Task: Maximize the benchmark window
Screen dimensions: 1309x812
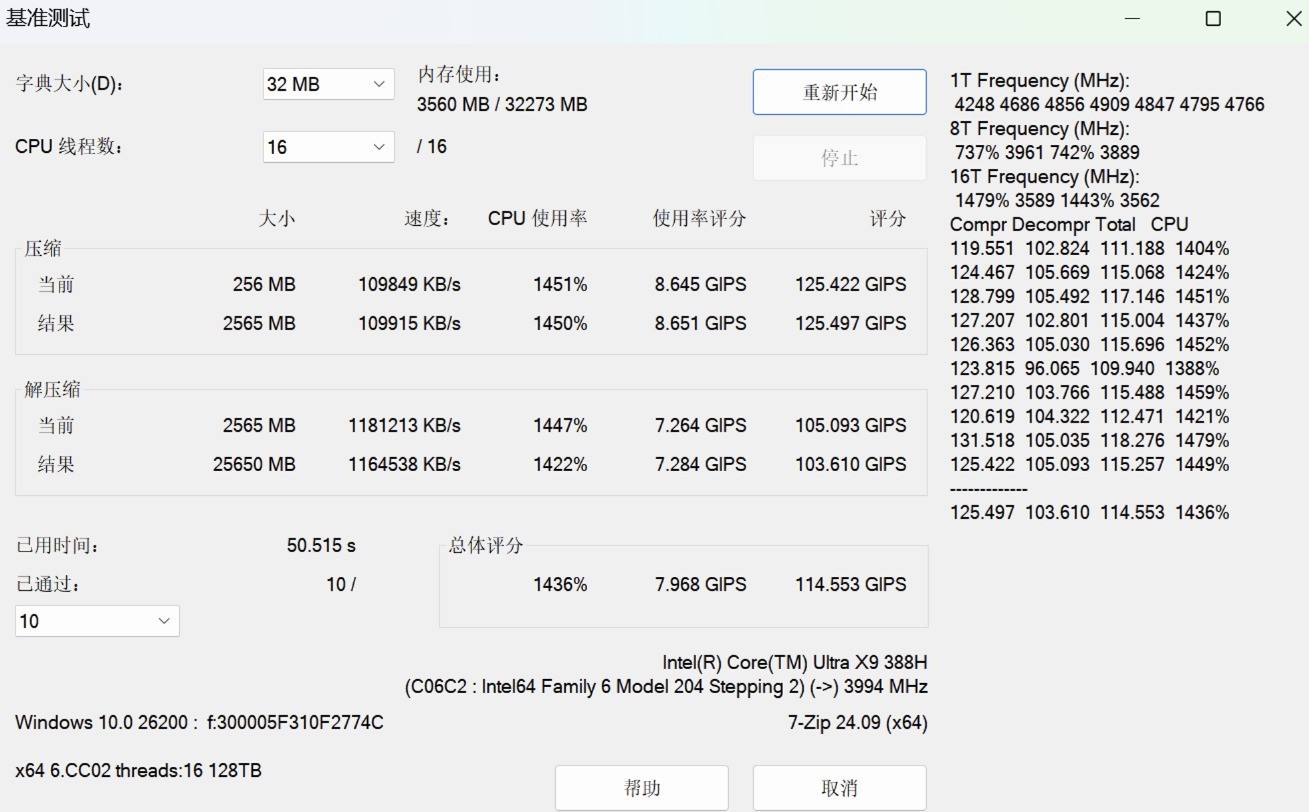Action: (1212, 18)
